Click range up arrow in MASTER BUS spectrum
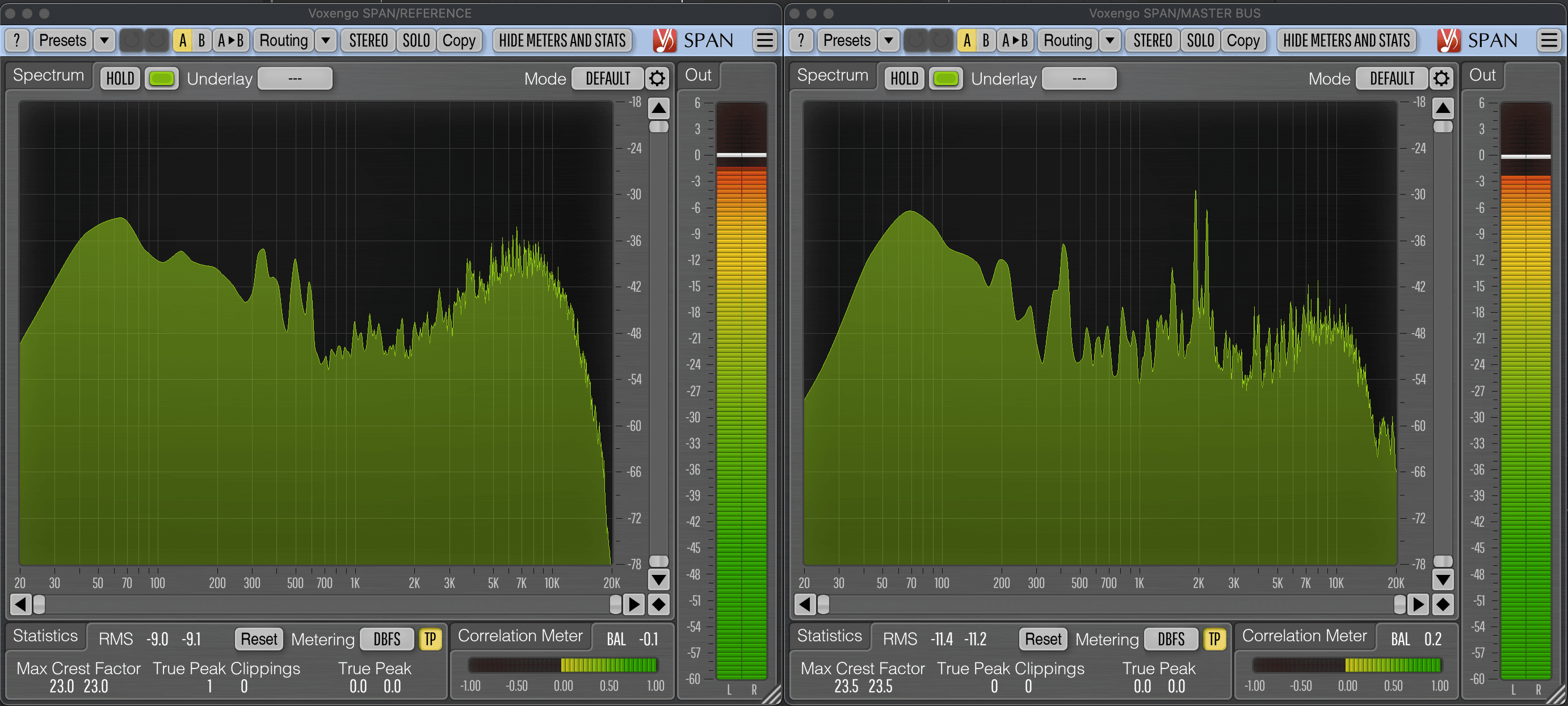 1443,108
